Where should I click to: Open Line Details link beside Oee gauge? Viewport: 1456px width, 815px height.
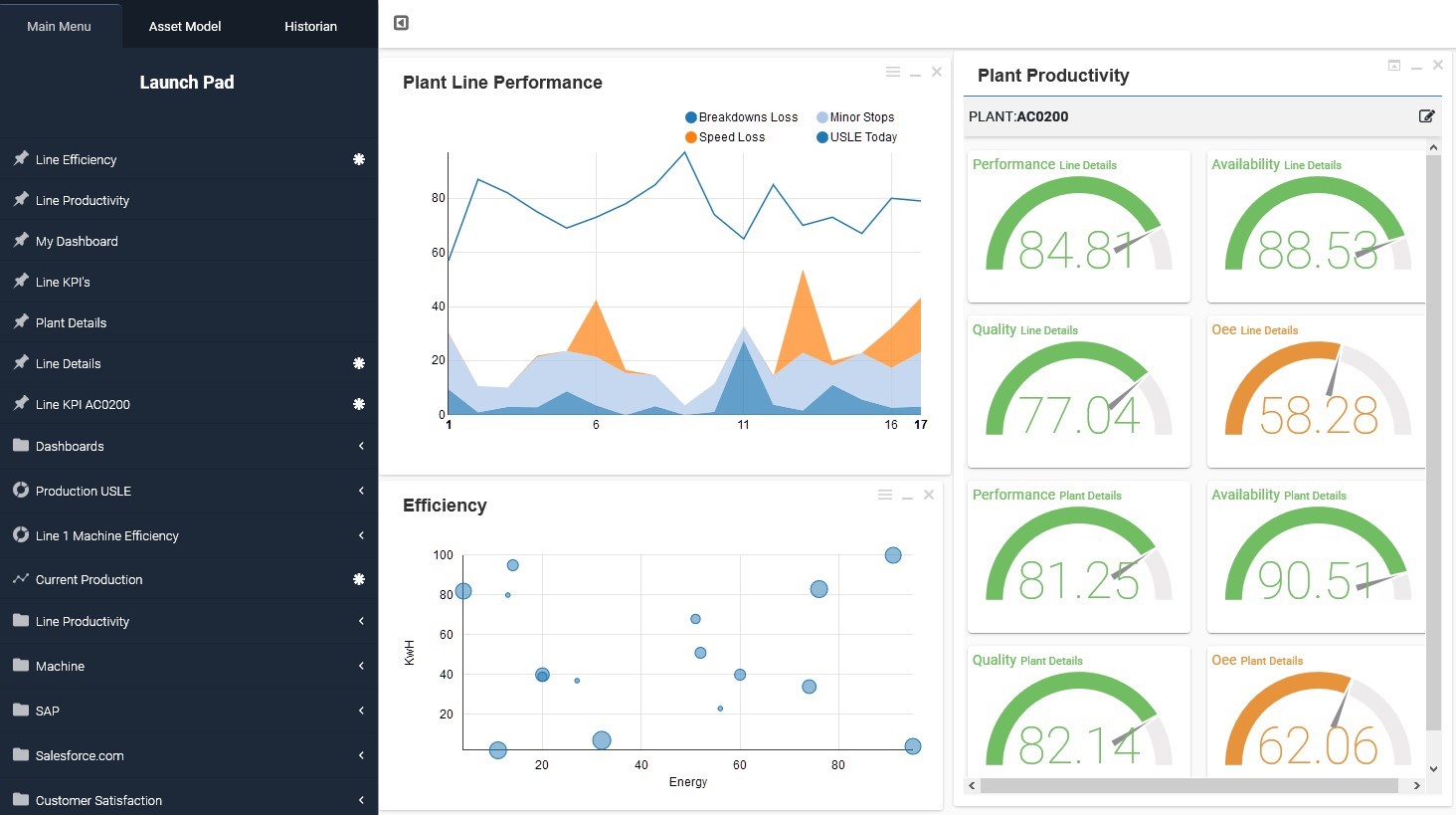coord(1269,330)
